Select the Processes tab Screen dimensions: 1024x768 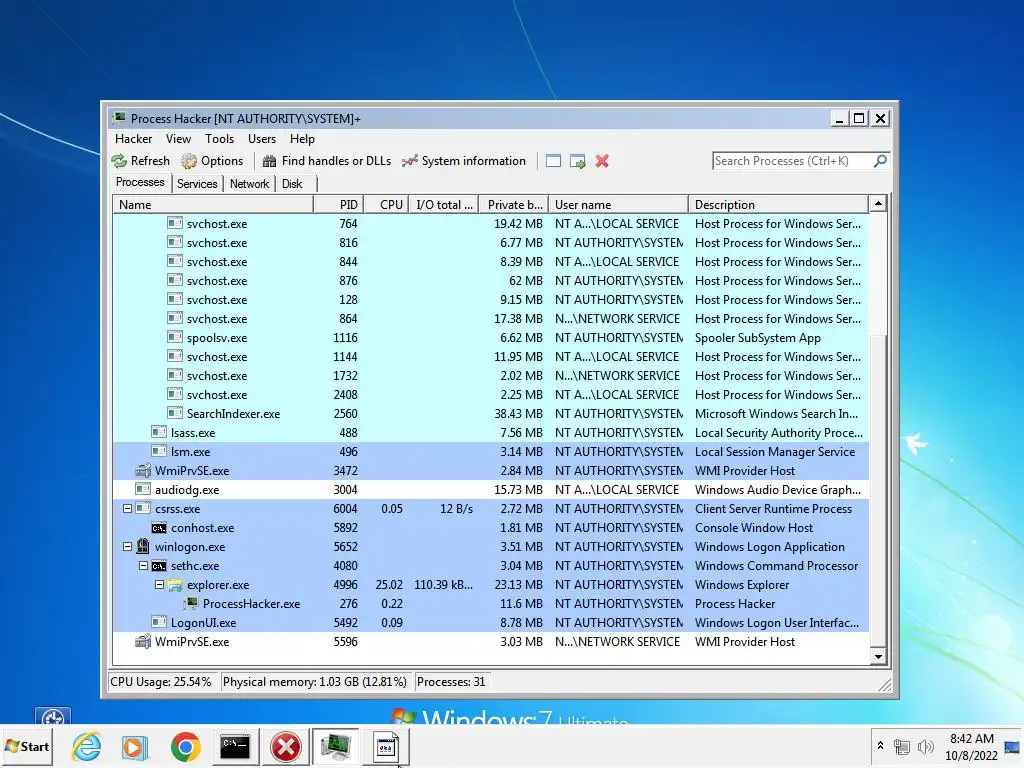click(140, 182)
